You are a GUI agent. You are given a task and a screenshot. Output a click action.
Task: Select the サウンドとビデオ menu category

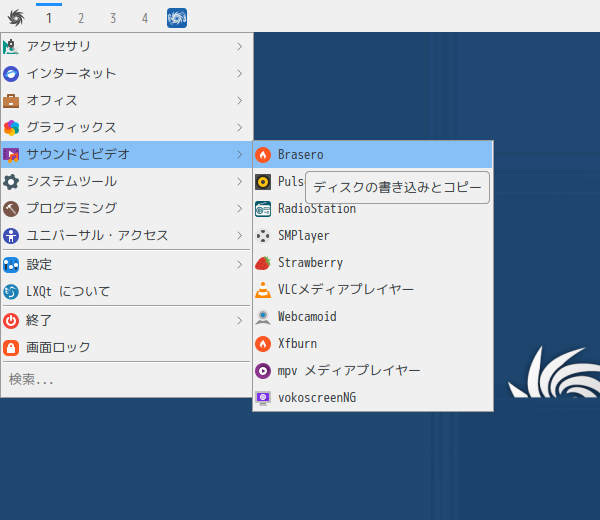coord(127,155)
